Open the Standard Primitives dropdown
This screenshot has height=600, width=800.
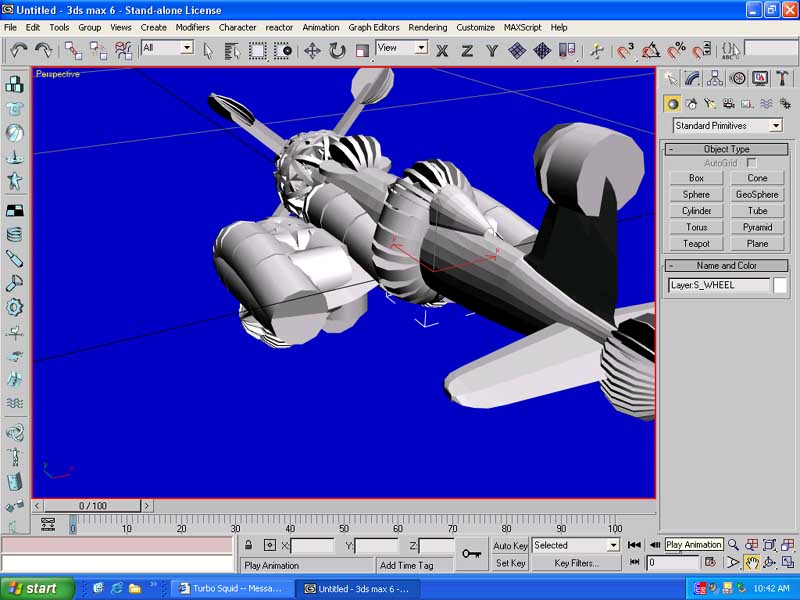[x=727, y=126]
